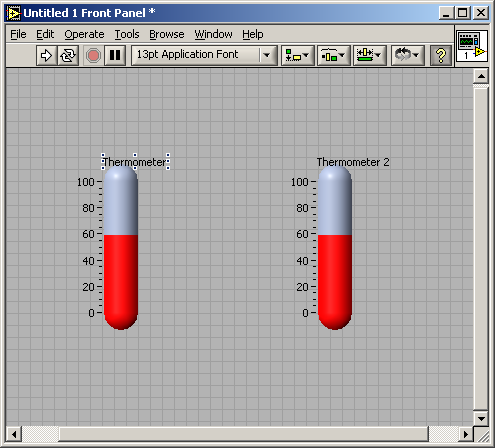Open the Tools menu

pos(127,34)
